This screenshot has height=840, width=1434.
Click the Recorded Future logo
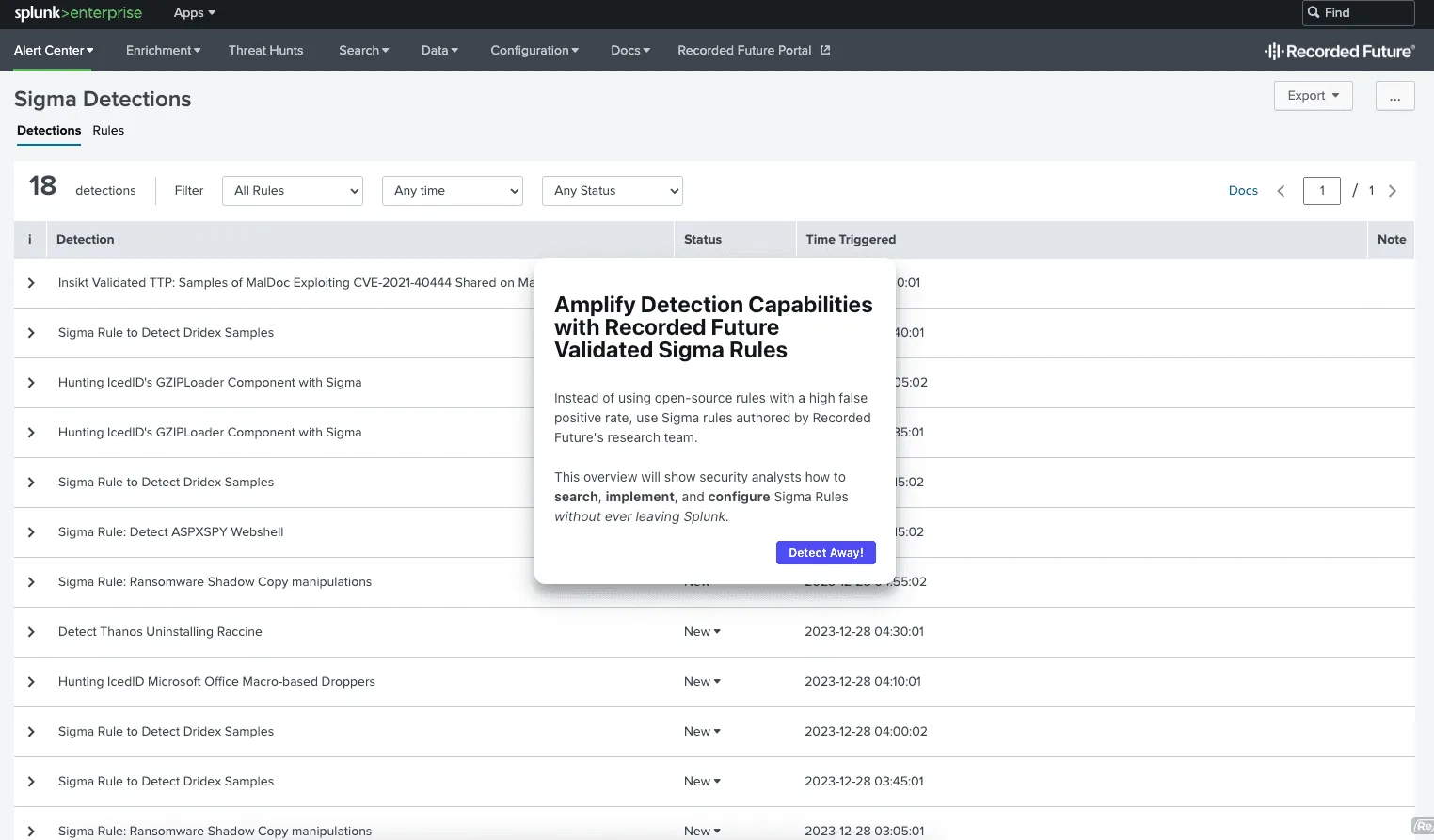(1339, 52)
